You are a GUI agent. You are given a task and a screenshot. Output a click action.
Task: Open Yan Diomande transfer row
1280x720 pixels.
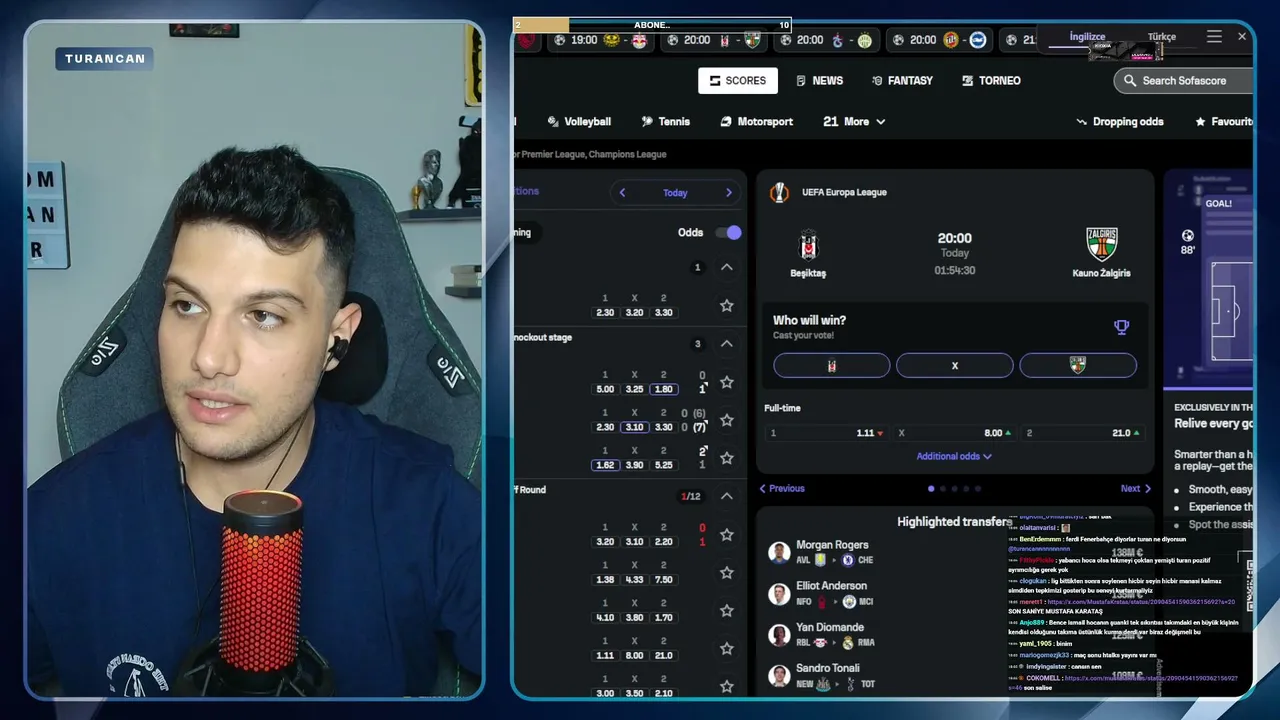point(955,634)
